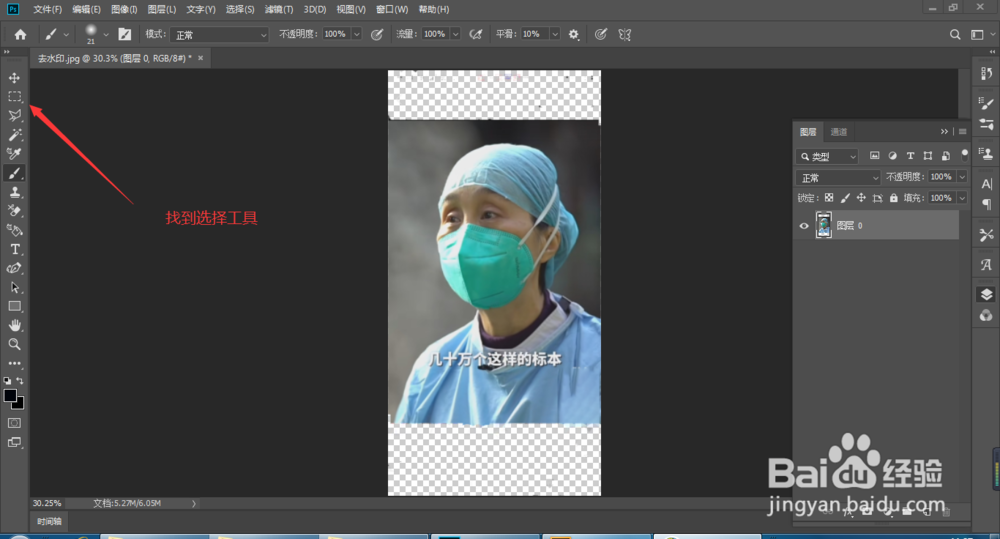
Task: Lock transparent pixels of the layer
Action: pos(829,198)
